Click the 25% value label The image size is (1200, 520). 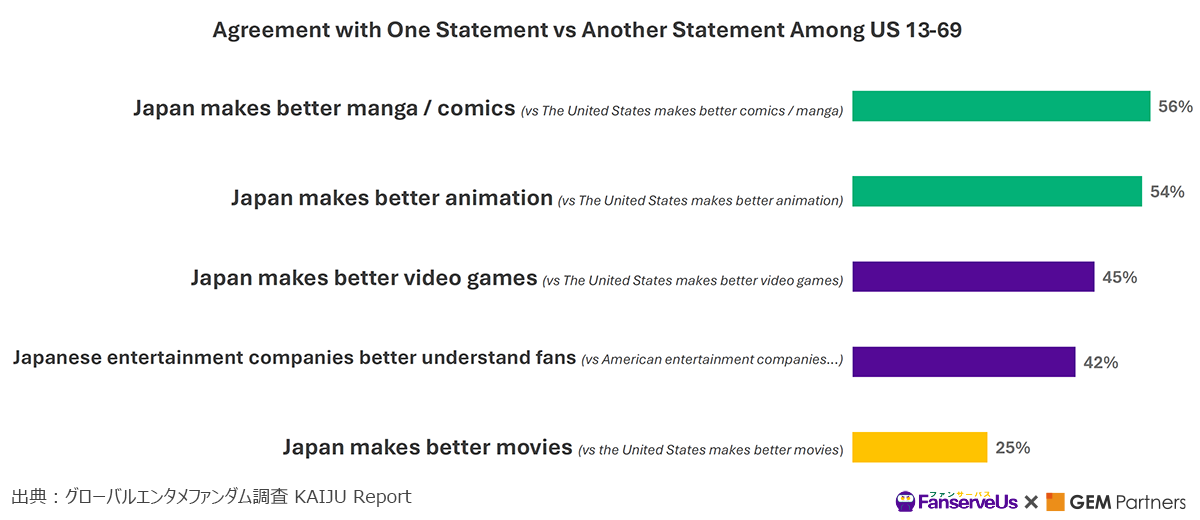point(1013,447)
